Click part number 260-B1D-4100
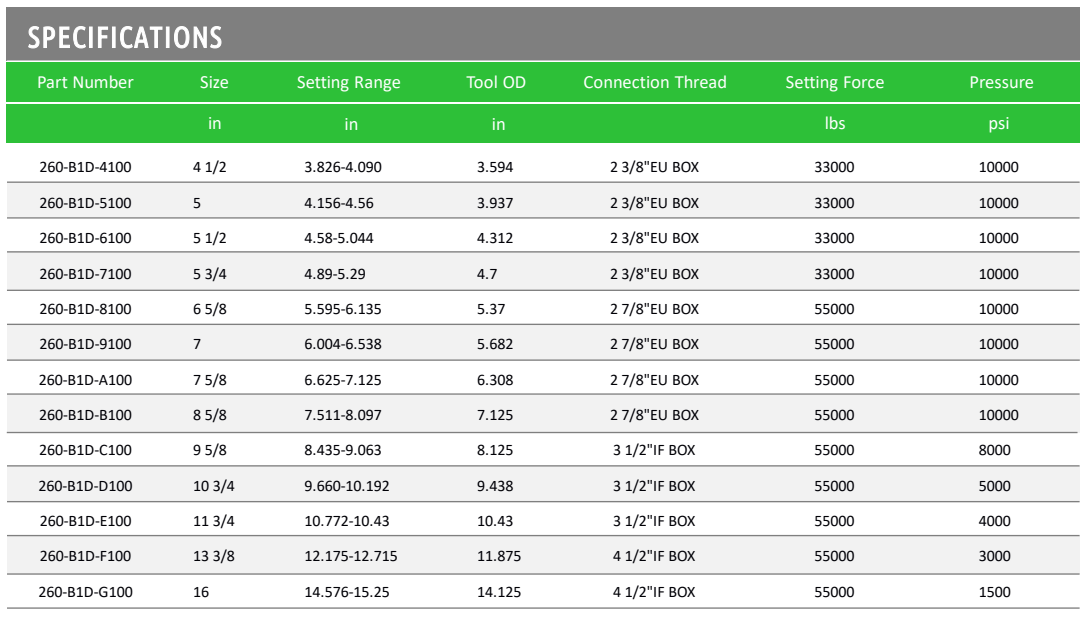1085x620 pixels. click(x=85, y=167)
